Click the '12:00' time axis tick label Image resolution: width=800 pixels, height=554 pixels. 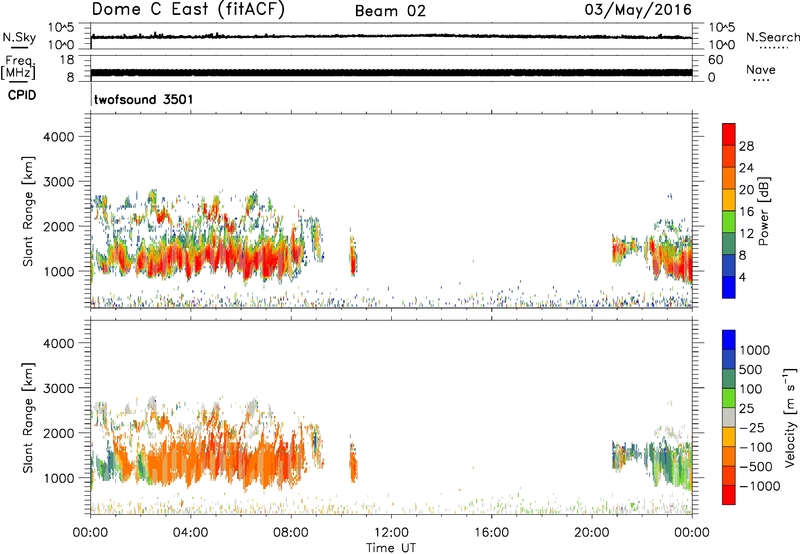[x=391, y=533]
